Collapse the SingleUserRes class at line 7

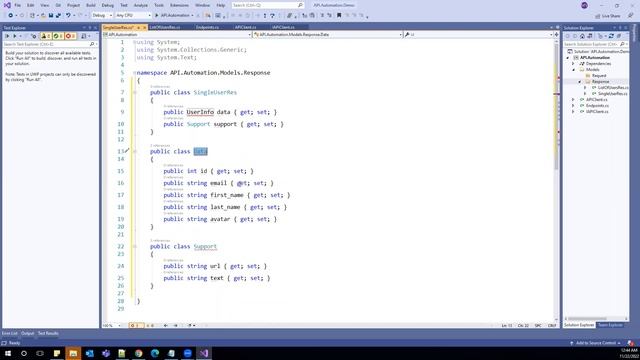(x=135, y=92)
